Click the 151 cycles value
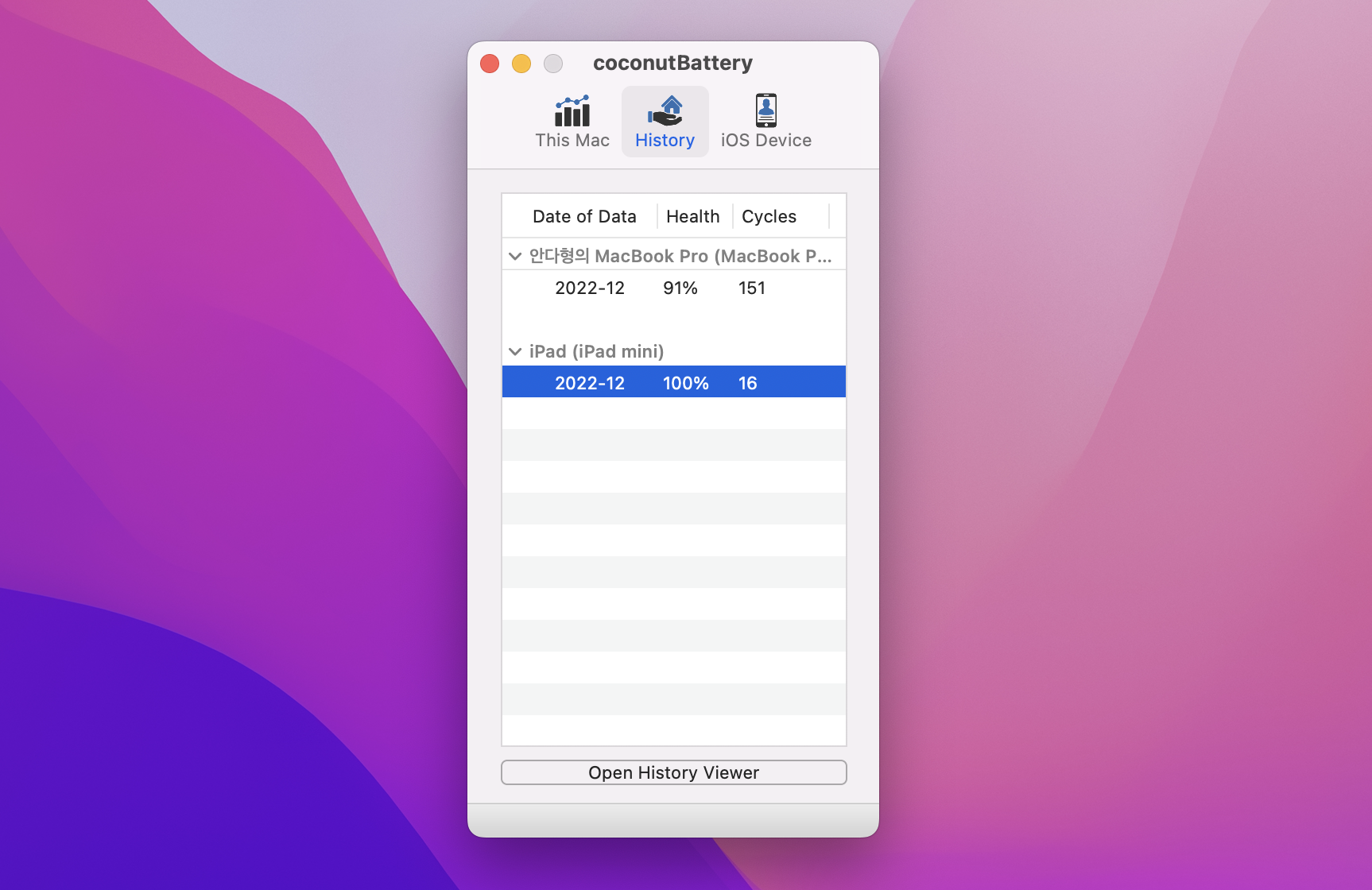Viewport: 1372px width, 890px height. pos(752,288)
